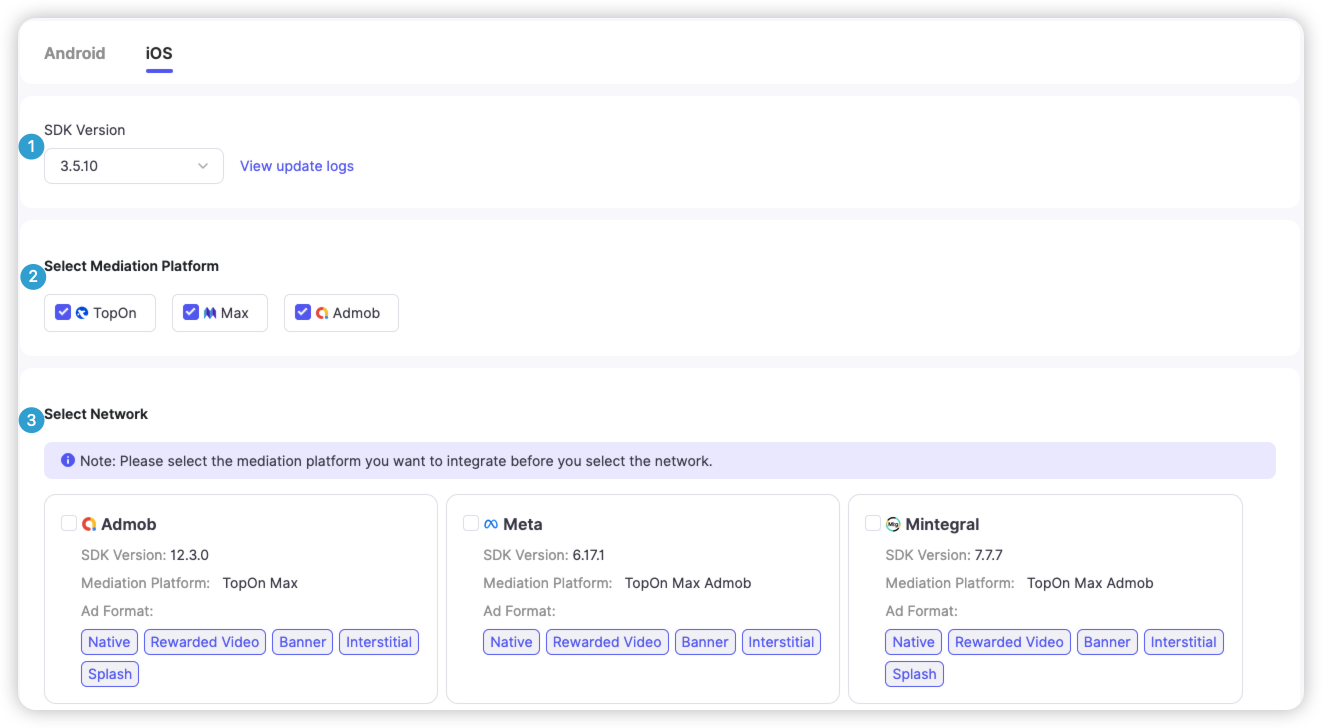This screenshot has width=1322, height=728.
Task: Select the iOS tab
Action: point(159,53)
